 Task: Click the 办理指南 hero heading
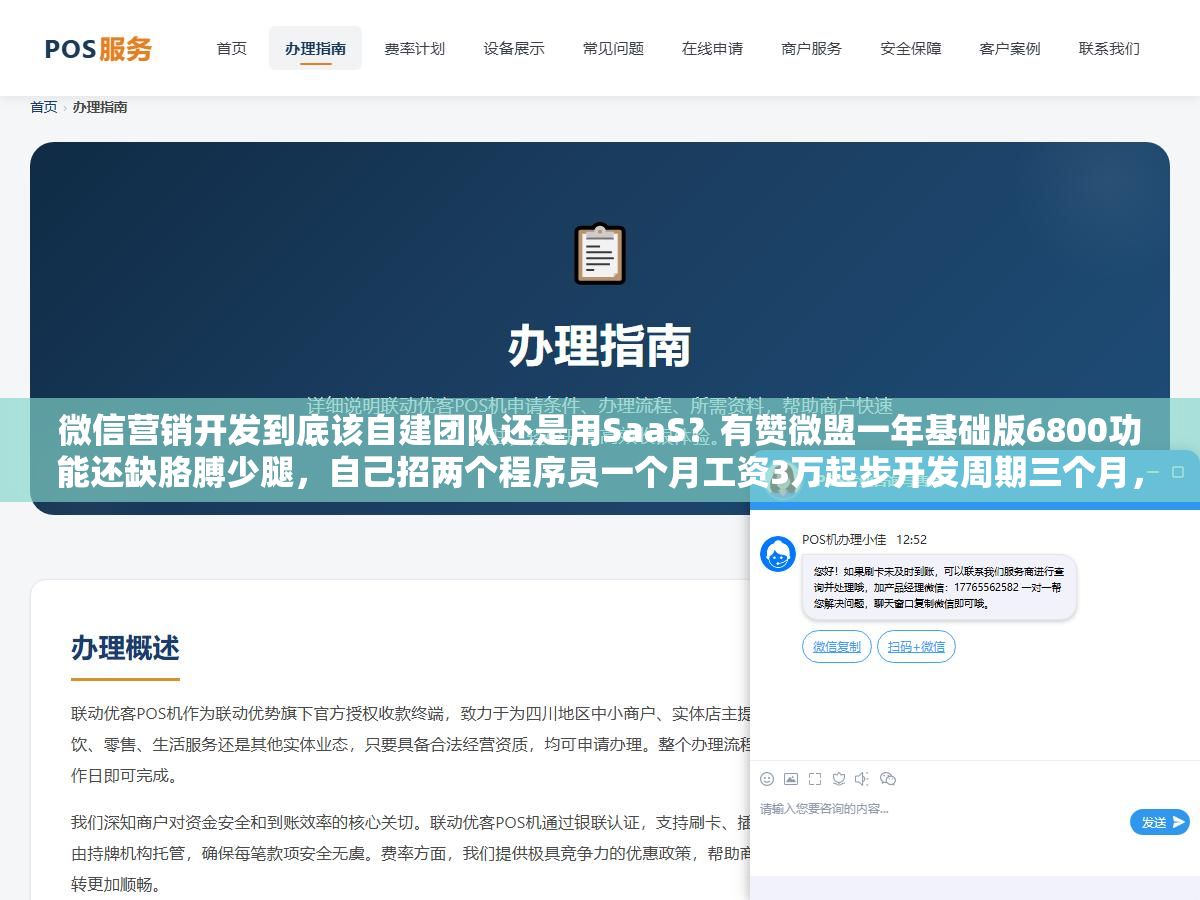point(600,347)
